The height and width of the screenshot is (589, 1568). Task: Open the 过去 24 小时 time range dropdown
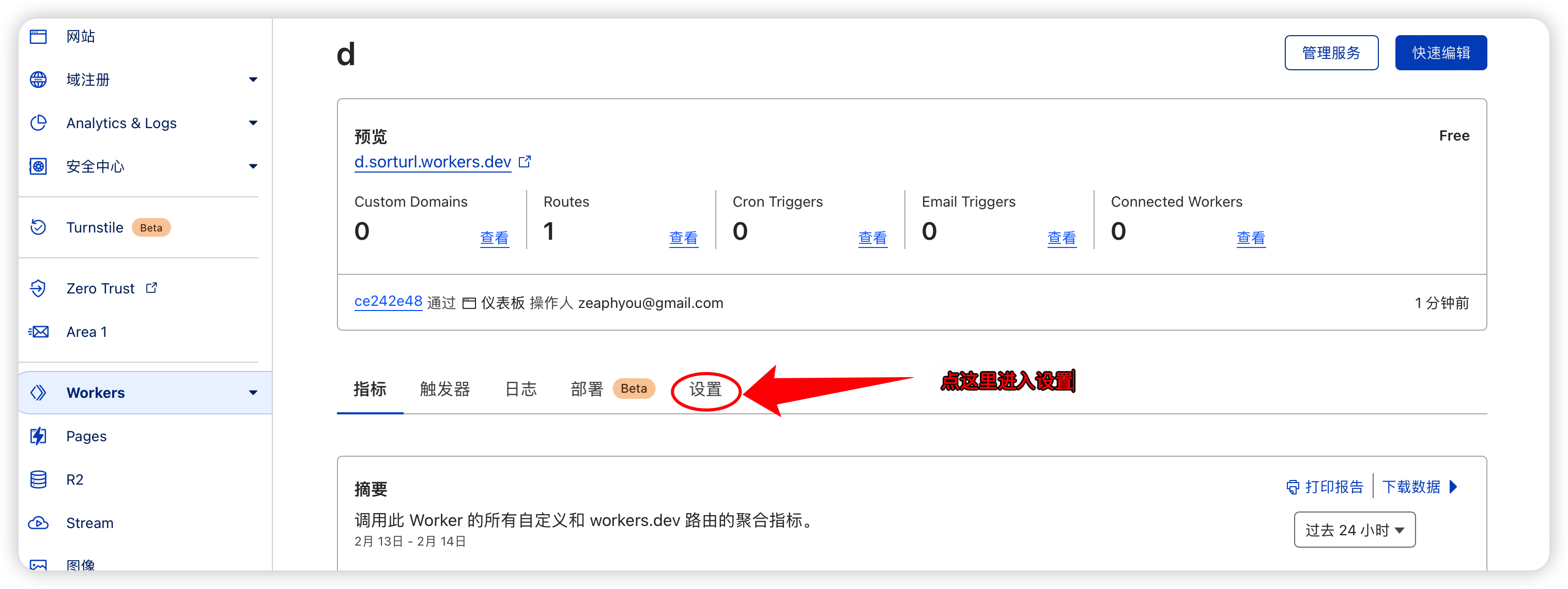(x=1354, y=530)
